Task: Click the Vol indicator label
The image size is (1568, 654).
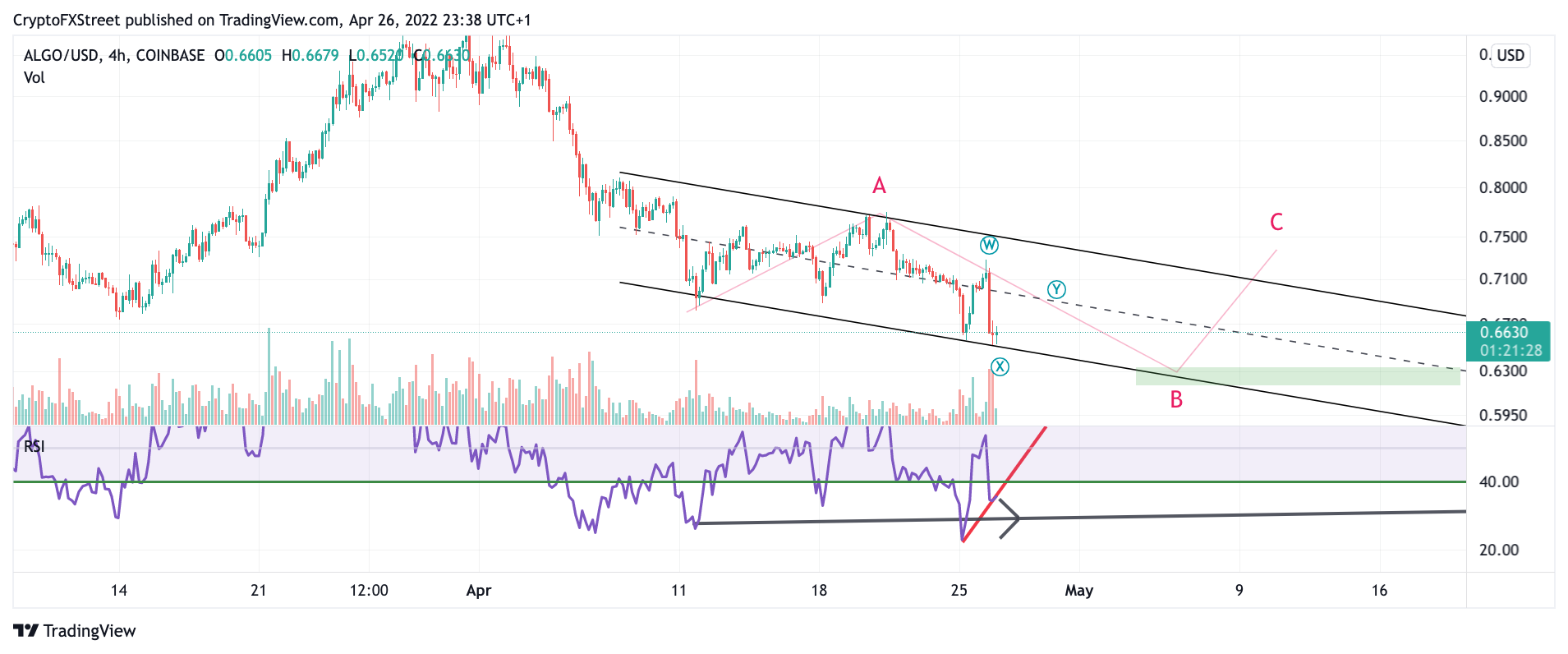Action: coord(34,77)
